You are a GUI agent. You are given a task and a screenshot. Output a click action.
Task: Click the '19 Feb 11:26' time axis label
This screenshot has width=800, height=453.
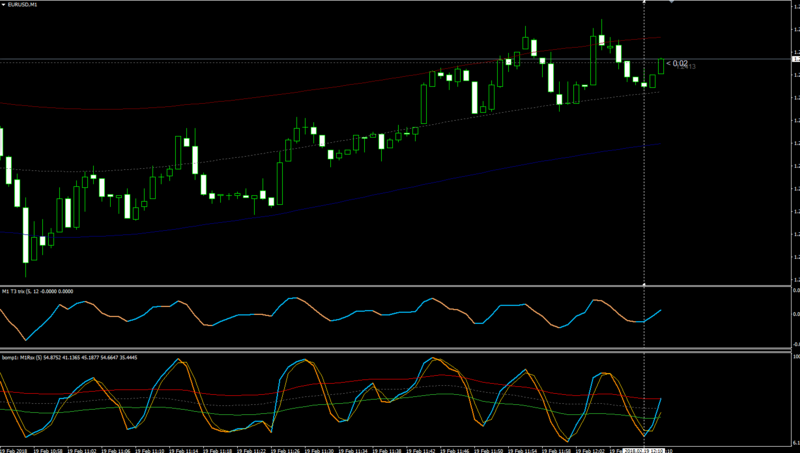tap(285, 450)
